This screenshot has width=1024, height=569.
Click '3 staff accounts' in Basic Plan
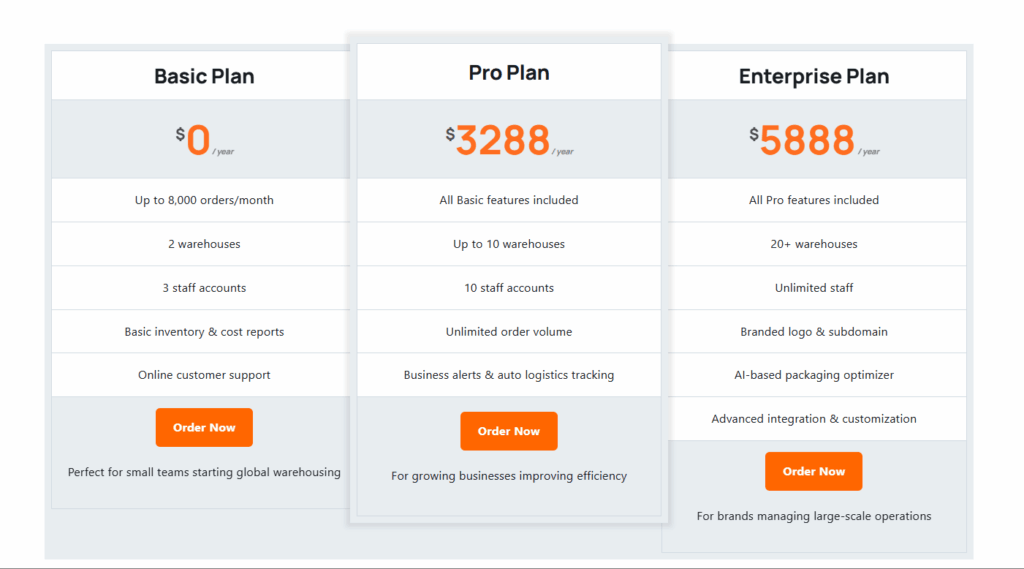click(x=204, y=288)
